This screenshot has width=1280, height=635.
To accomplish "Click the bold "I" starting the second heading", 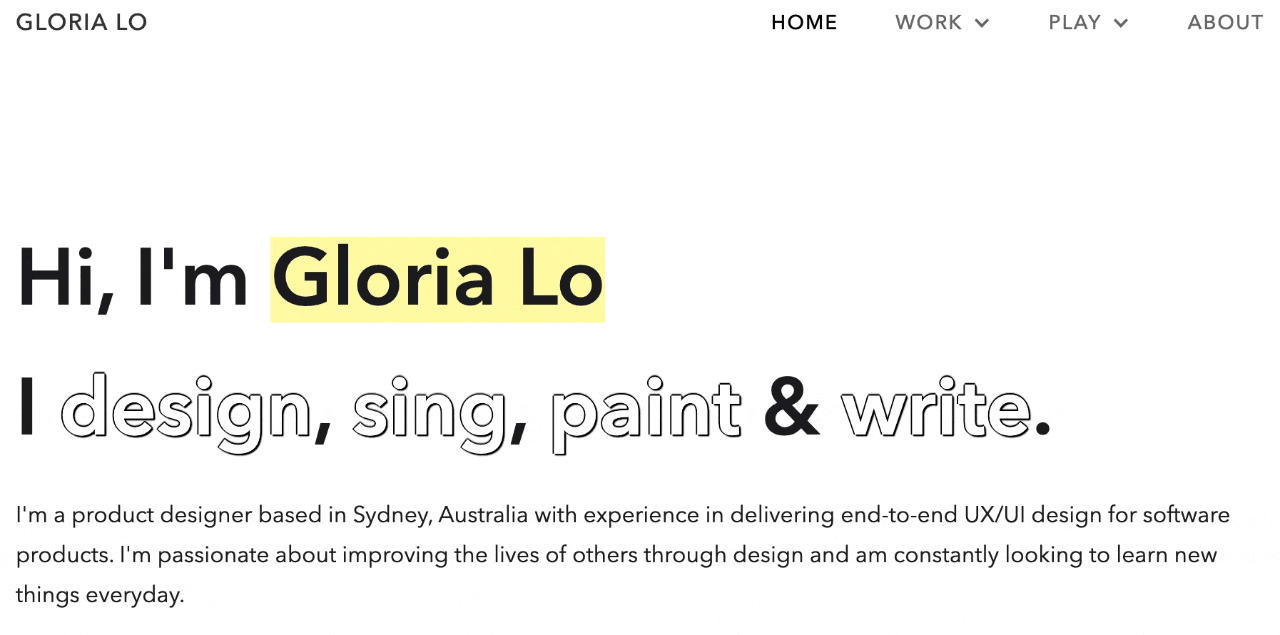I will 27,410.
